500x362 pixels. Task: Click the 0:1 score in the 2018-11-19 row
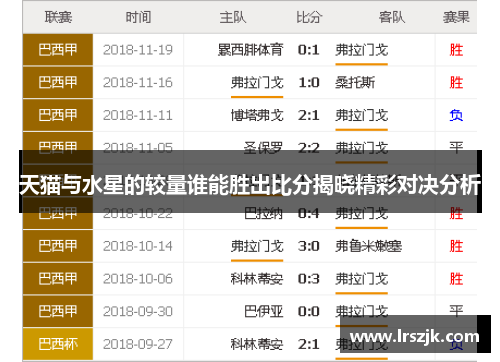click(309, 50)
